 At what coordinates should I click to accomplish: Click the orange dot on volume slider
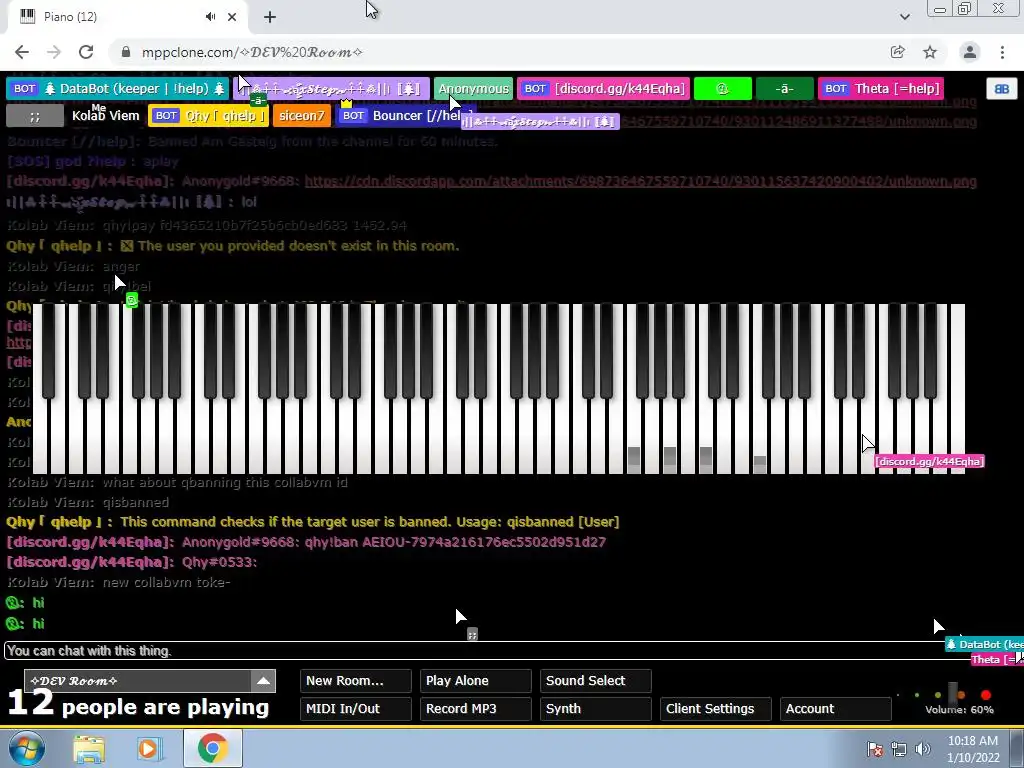click(961, 695)
